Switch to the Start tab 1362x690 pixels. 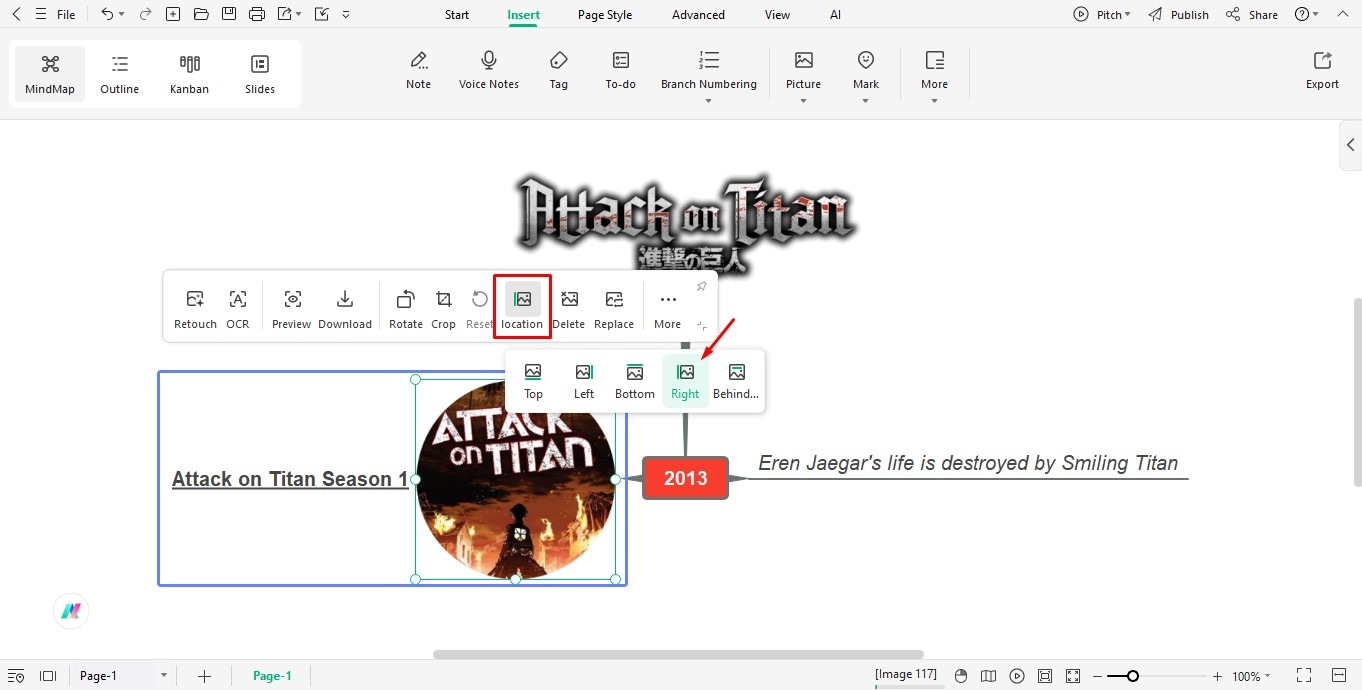[x=457, y=15]
